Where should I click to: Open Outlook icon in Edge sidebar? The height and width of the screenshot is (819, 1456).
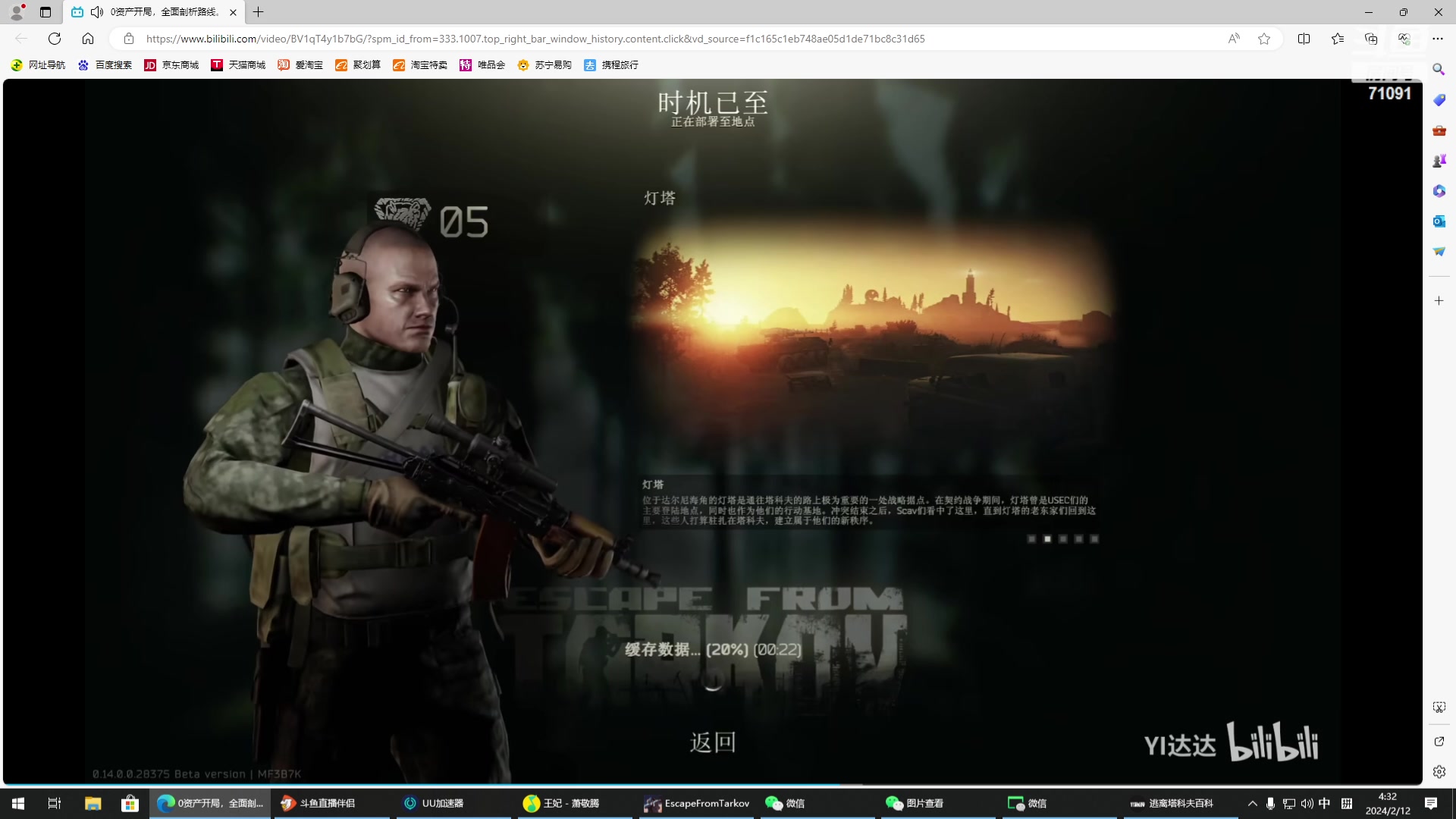point(1439,221)
